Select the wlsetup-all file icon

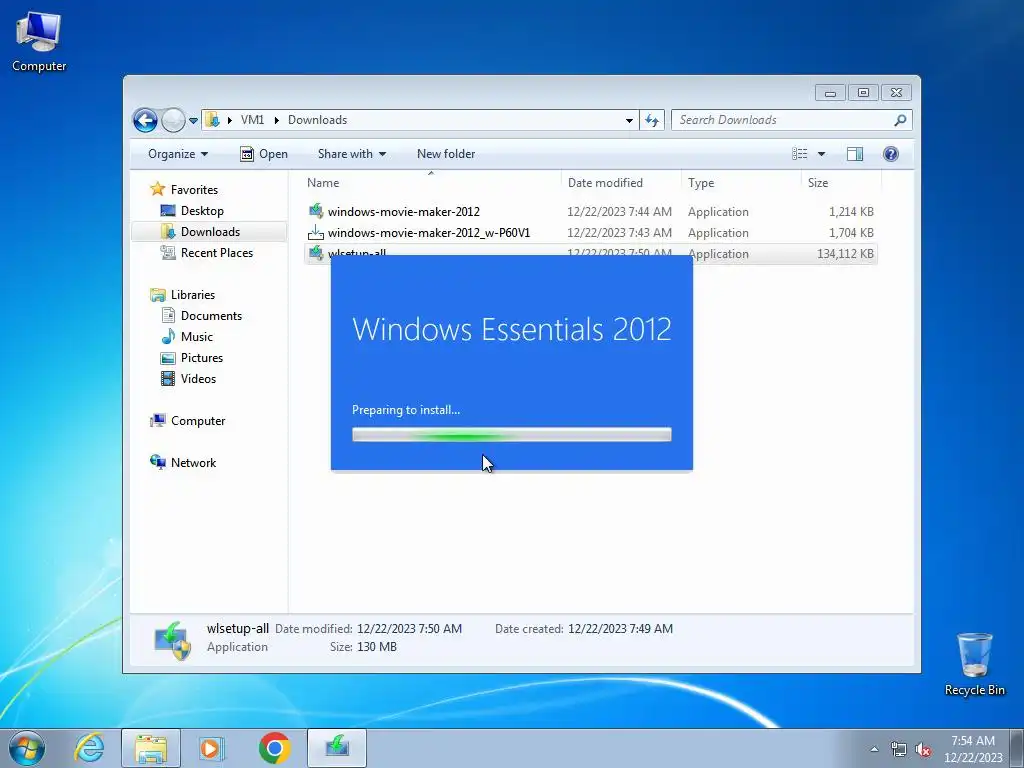point(316,252)
